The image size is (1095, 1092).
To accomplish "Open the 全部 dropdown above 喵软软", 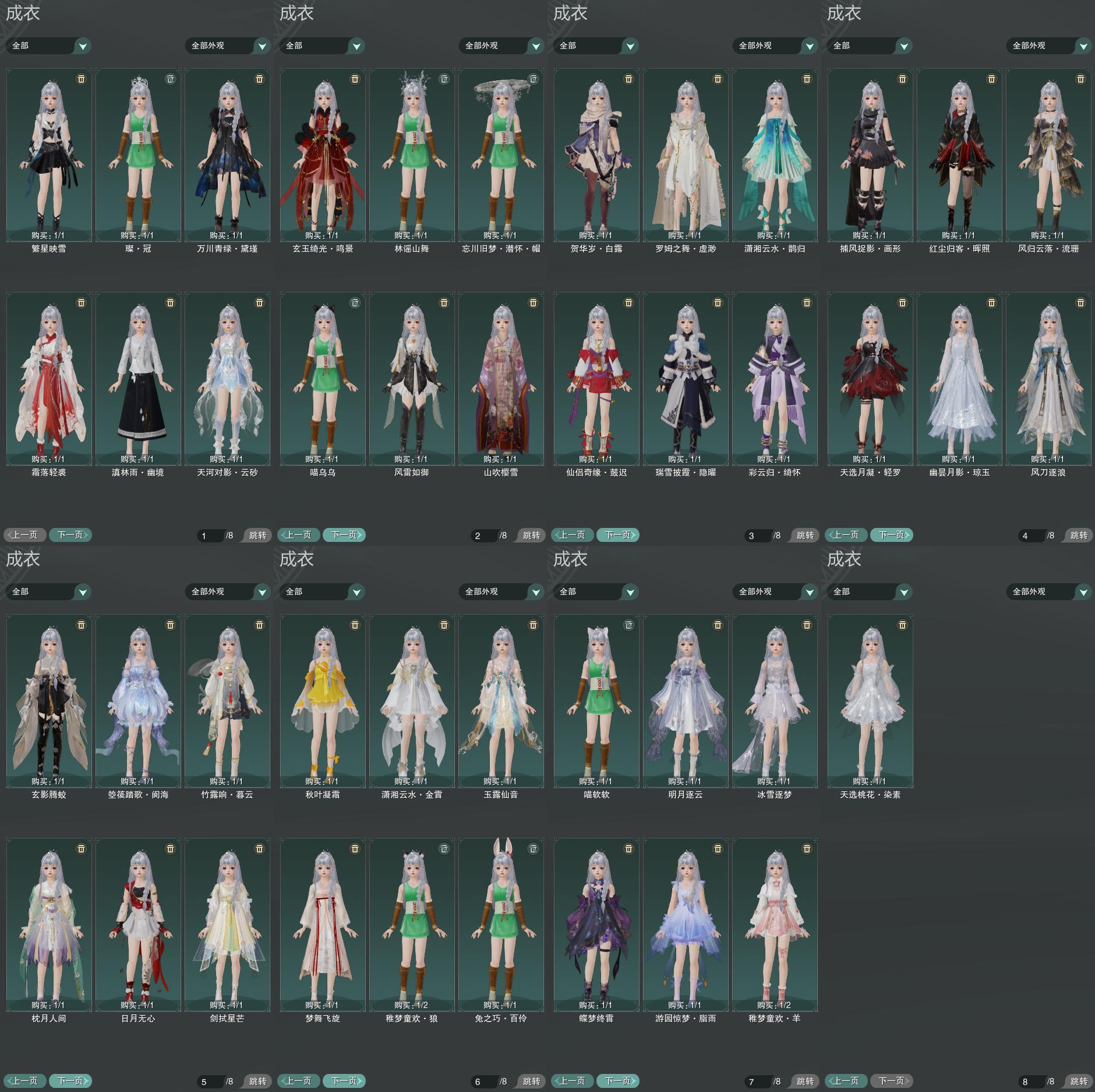I will (596, 591).
